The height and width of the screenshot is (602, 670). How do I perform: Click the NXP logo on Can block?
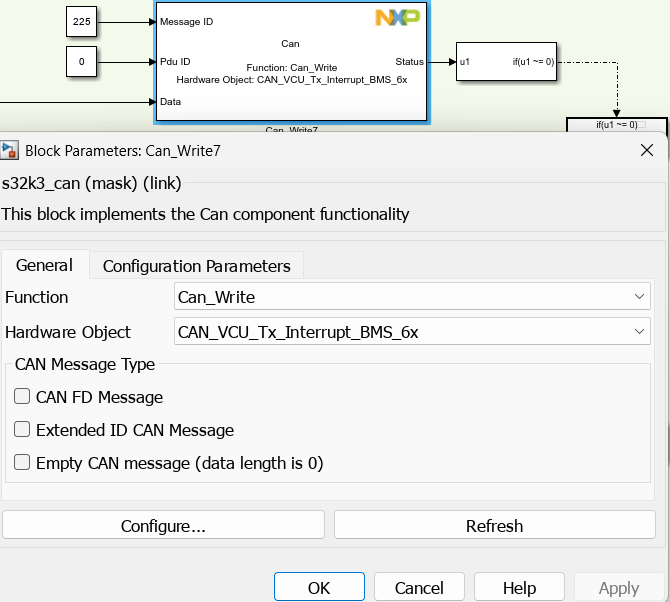click(396, 17)
